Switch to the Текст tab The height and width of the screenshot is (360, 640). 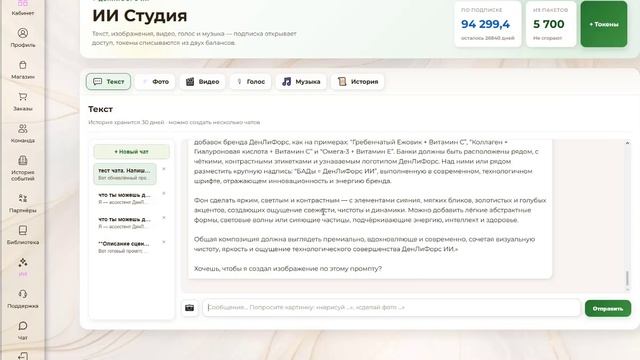[x=109, y=82]
